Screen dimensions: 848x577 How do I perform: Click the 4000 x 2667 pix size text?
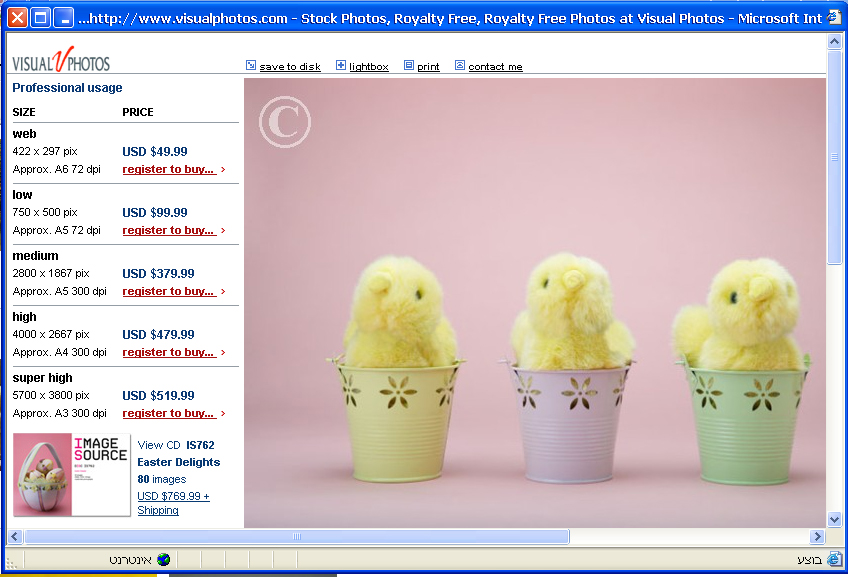[51, 335]
